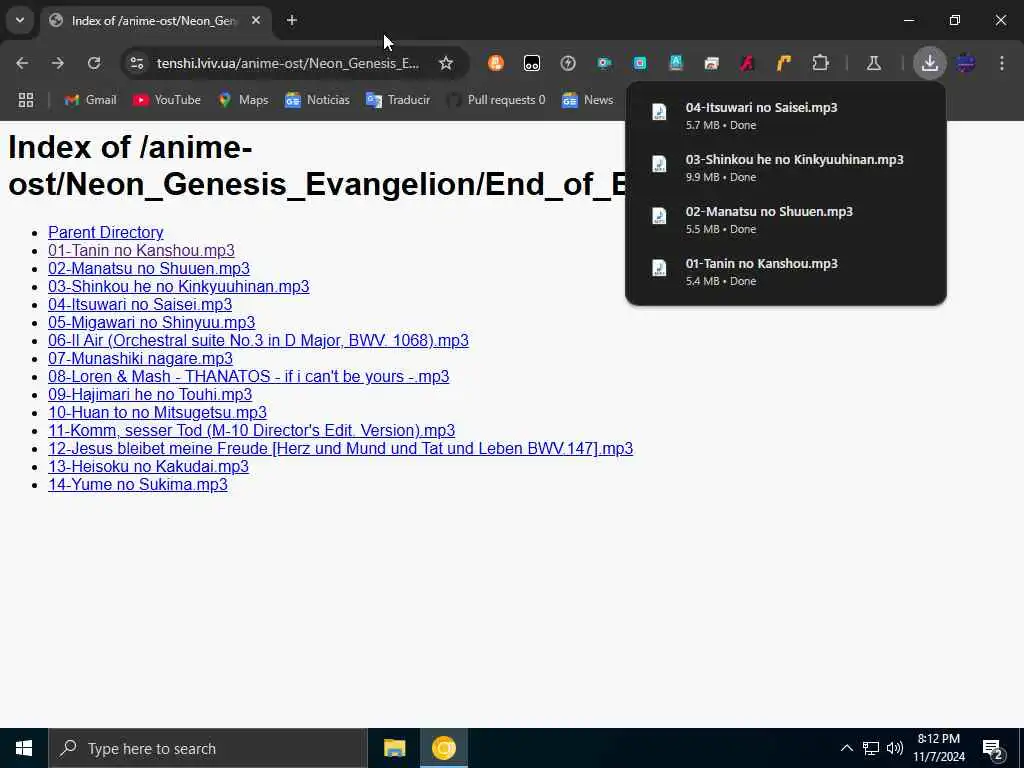
Task: Click 03-Shinkou he no Kinkyuuhinan.mp3 page link
Action: (178, 287)
